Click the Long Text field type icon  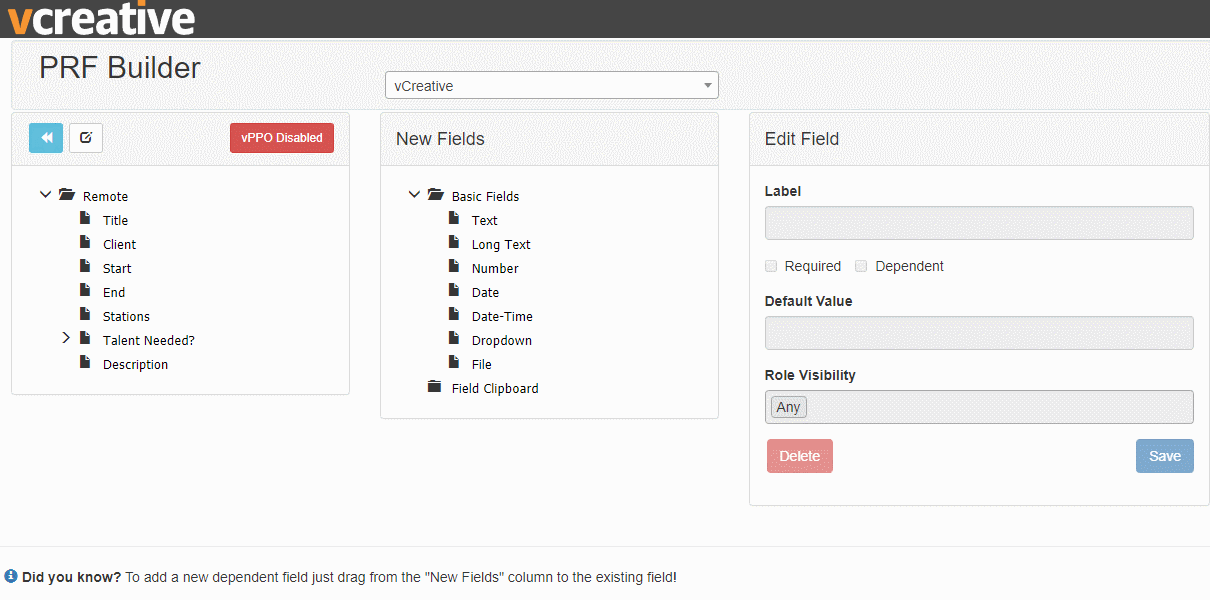click(x=454, y=242)
